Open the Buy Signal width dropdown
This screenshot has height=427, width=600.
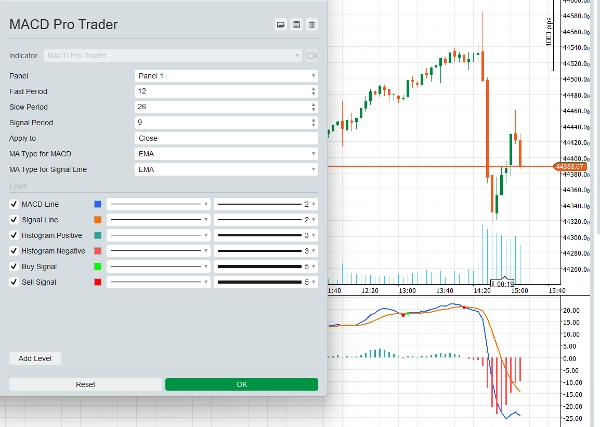point(266,267)
